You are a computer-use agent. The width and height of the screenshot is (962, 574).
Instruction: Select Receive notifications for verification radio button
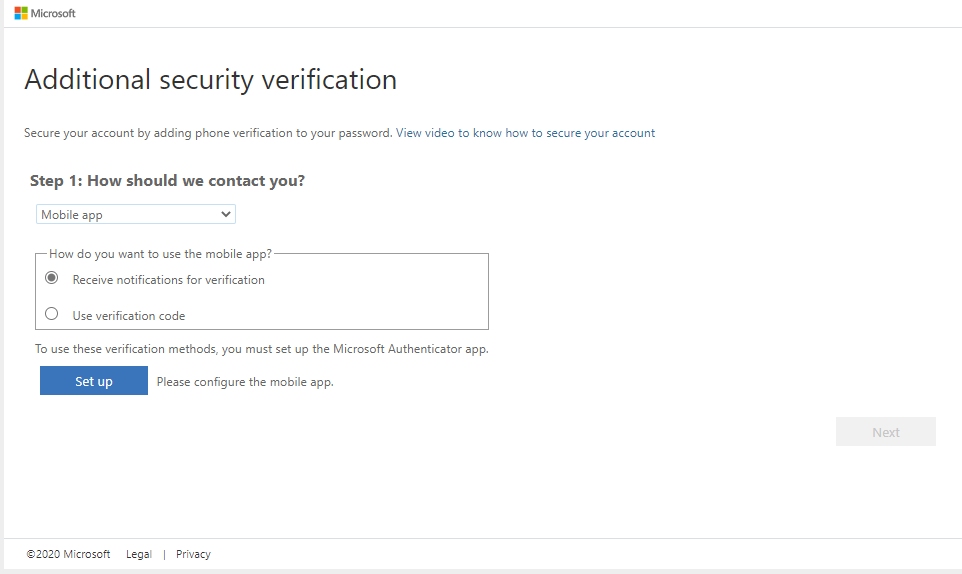click(52, 278)
